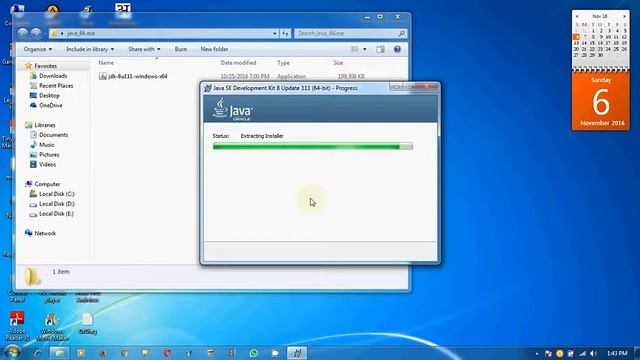This screenshot has height=360, width=640.
Task: Click the large date 6 on calendar gadget
Action: click(x=601, y=102)
